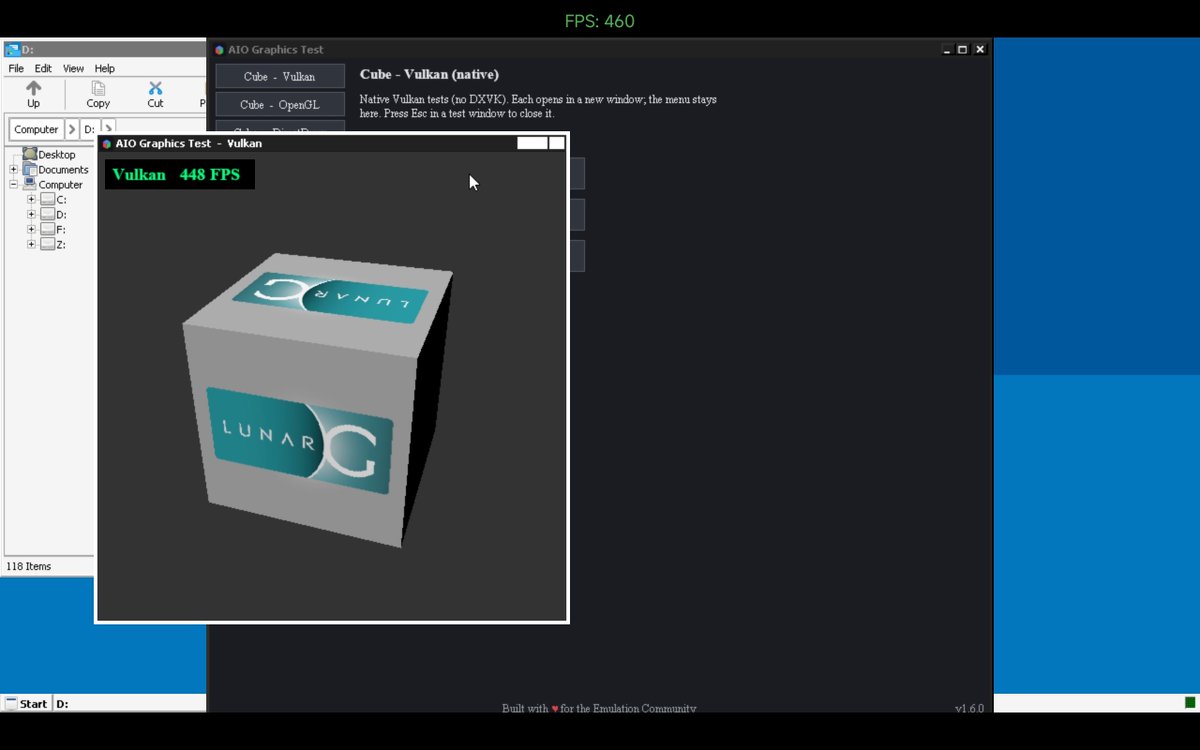
Task: Close the AIO Graphics Test main window
Action: coord(980,49)
